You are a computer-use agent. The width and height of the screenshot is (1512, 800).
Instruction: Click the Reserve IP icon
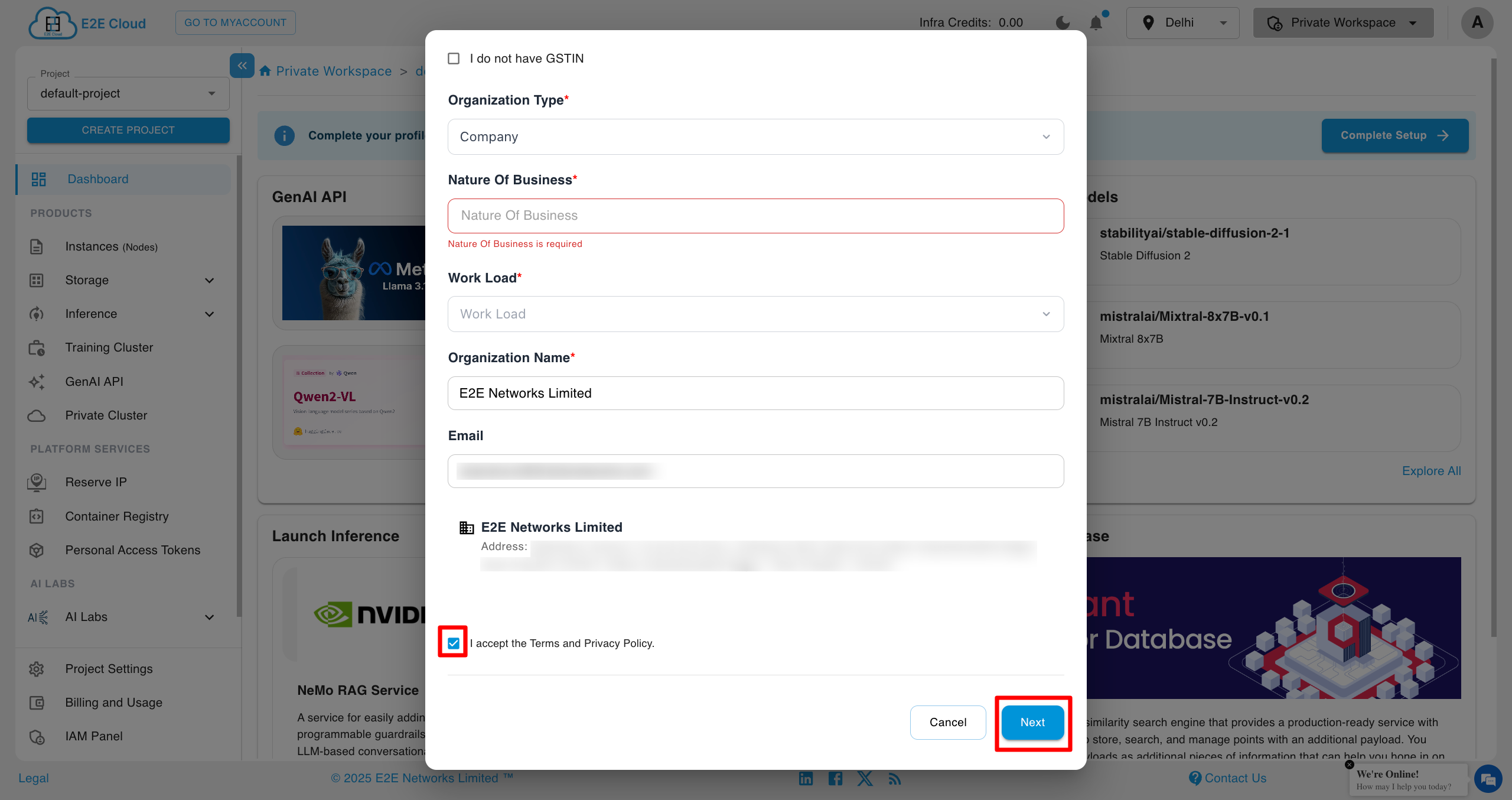coord(37,482)
